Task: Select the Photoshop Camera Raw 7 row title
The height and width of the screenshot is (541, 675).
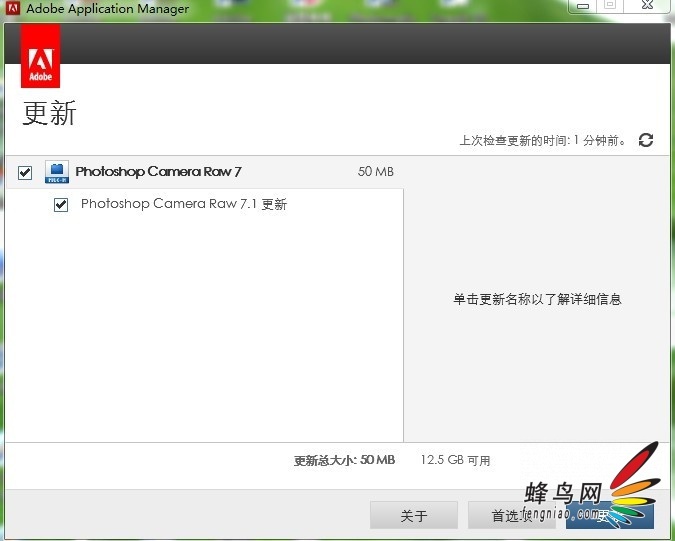Action: click(x=158, y=172)
